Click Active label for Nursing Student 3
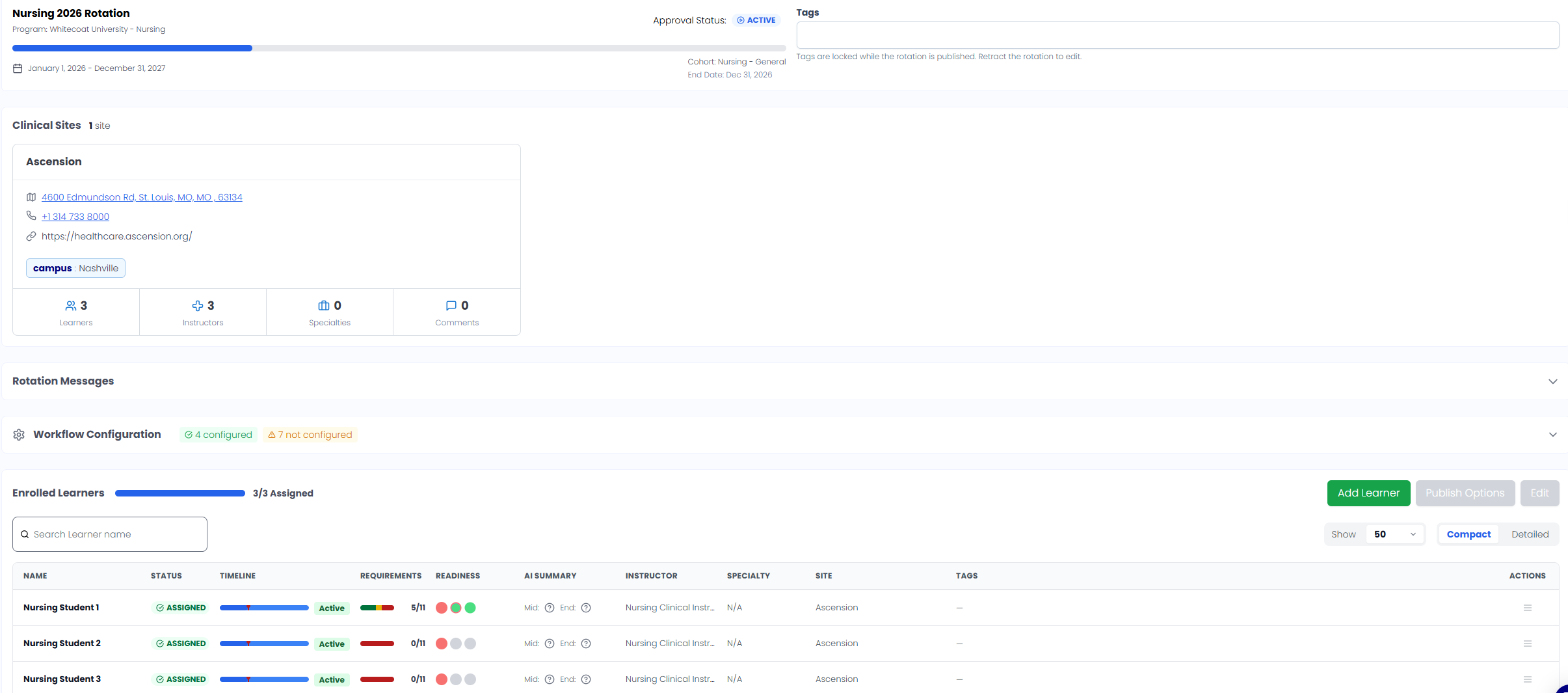 point(332,680)
